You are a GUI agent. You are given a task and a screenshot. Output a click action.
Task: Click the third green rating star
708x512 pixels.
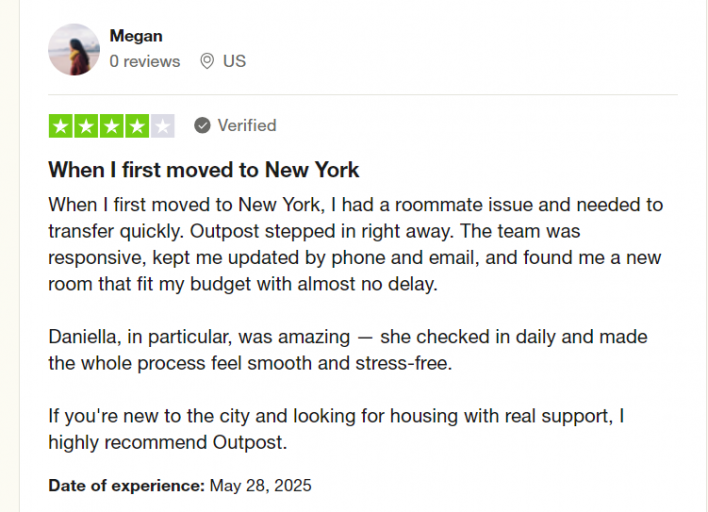click(112, 126)
